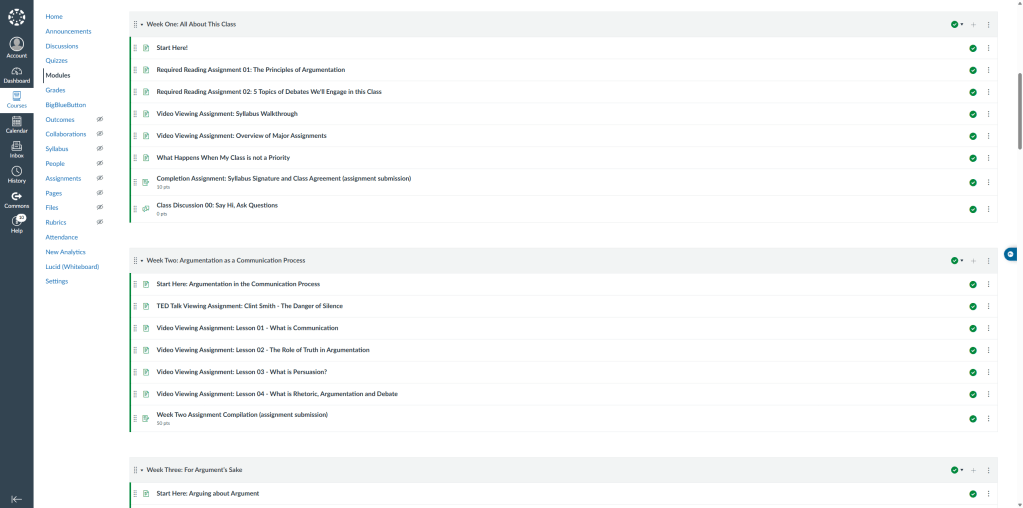Go to the Dashboard icon
1023x508 pixels.
(16, 74)
